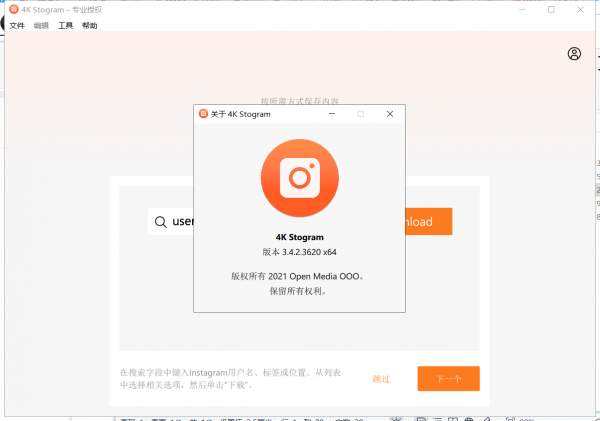Click the 版权所有 2021 Open Media OOO text
Screen dimensions: 600x421
click(x=297, y=276)
